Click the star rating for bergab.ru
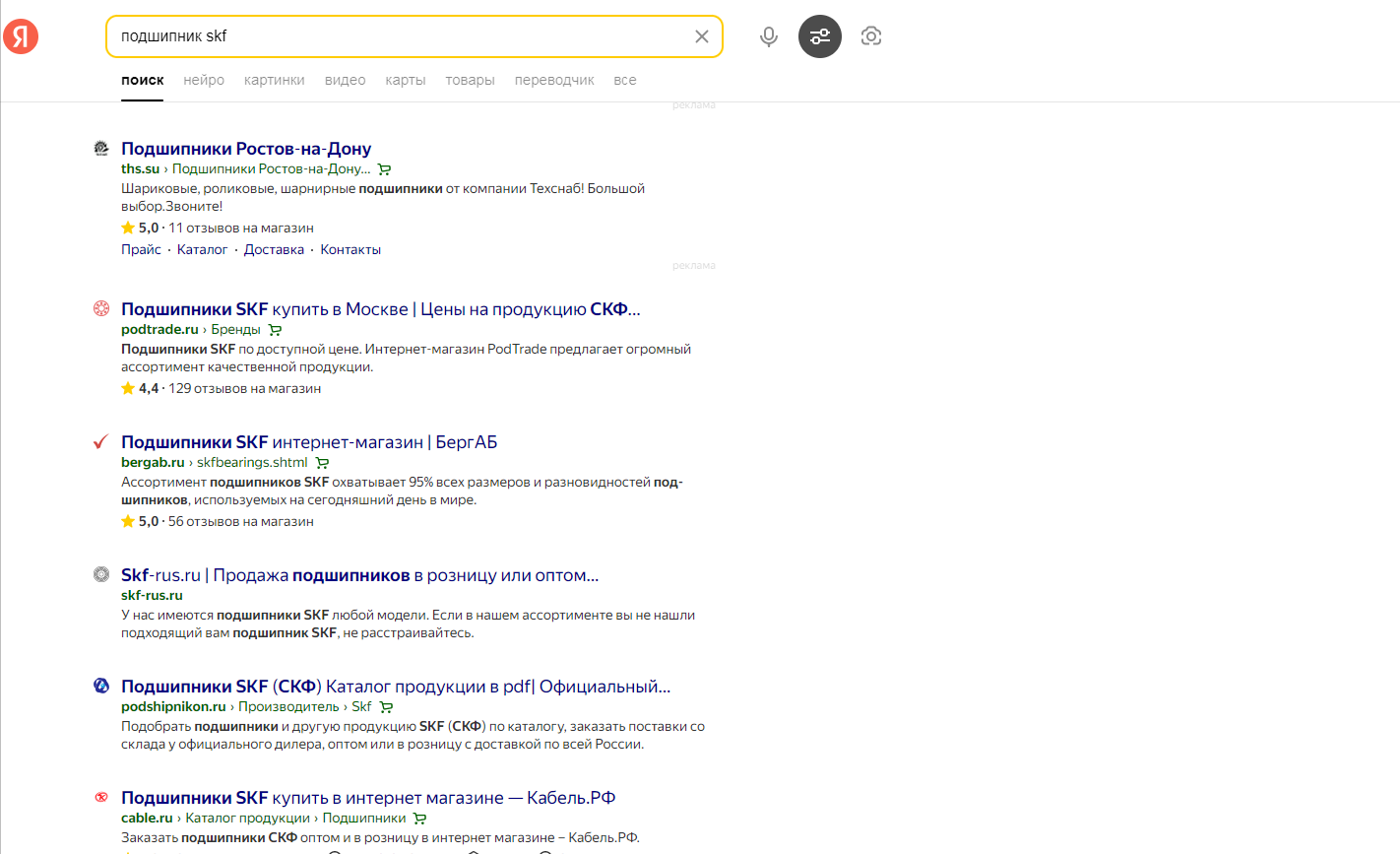 tap(140, 521)
